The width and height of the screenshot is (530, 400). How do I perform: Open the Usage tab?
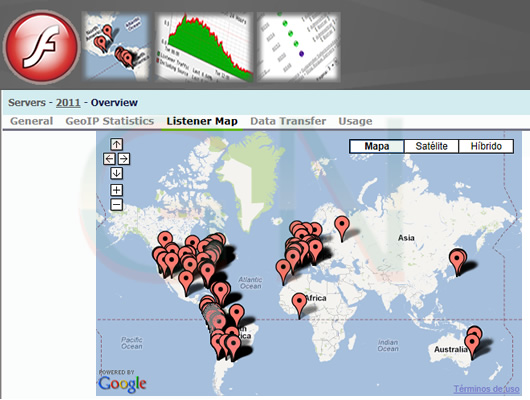click(355, 121)
